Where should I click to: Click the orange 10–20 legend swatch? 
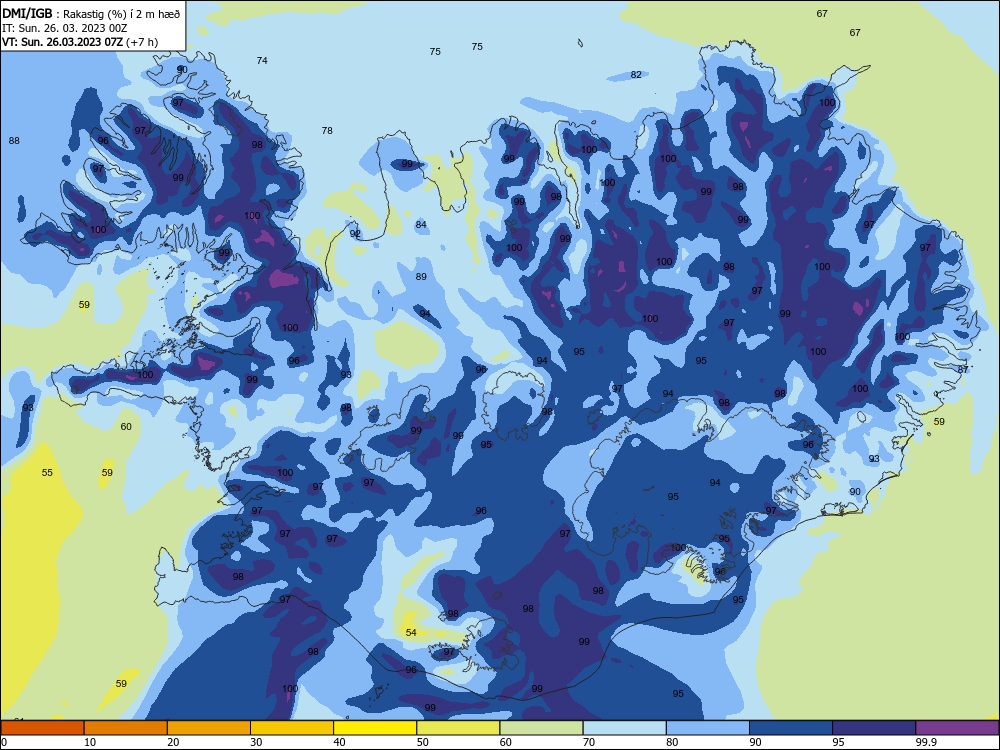[126, 728]
